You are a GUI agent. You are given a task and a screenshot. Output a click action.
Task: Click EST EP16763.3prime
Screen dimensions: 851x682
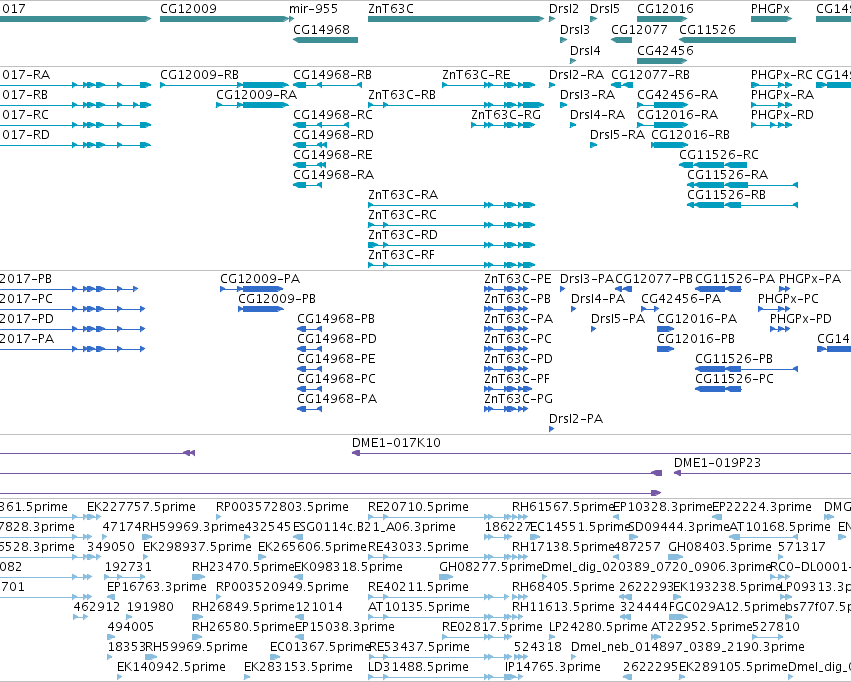click(x=157, y=587)
